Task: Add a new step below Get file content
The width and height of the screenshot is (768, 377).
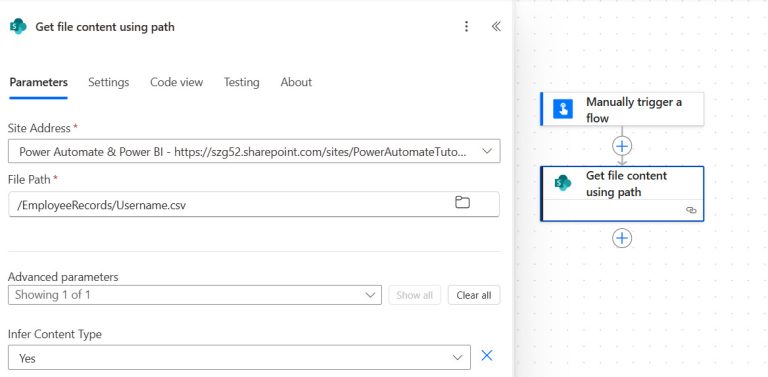Action: (622, 238)
